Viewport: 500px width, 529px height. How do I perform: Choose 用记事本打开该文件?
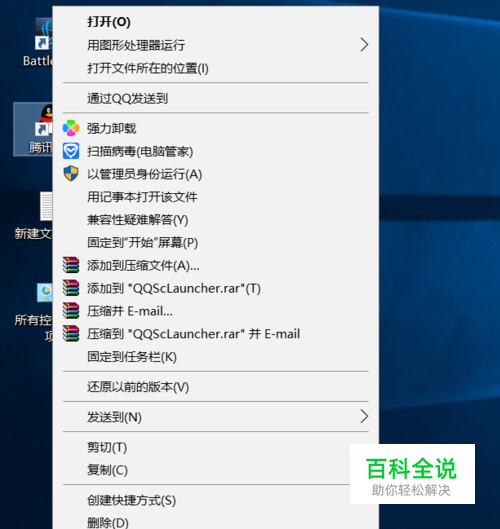tap(216, 197)
